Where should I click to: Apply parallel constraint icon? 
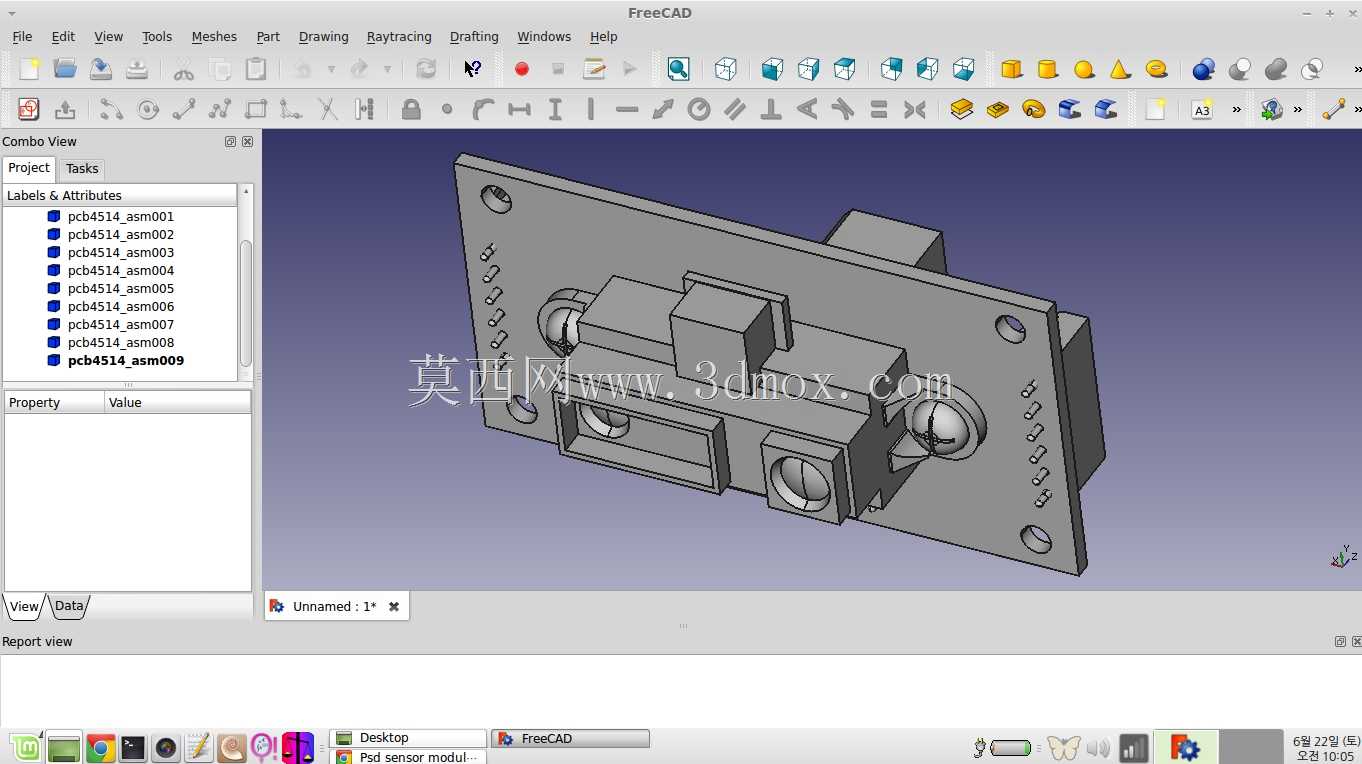(735, 109)
